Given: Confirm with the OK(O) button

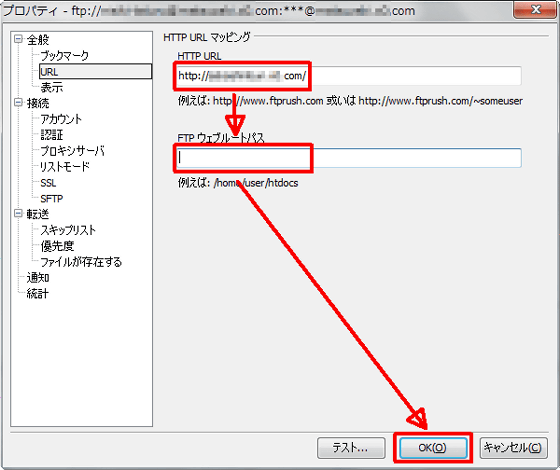Looking at the screenshot, I should click(x=433, y=448).
